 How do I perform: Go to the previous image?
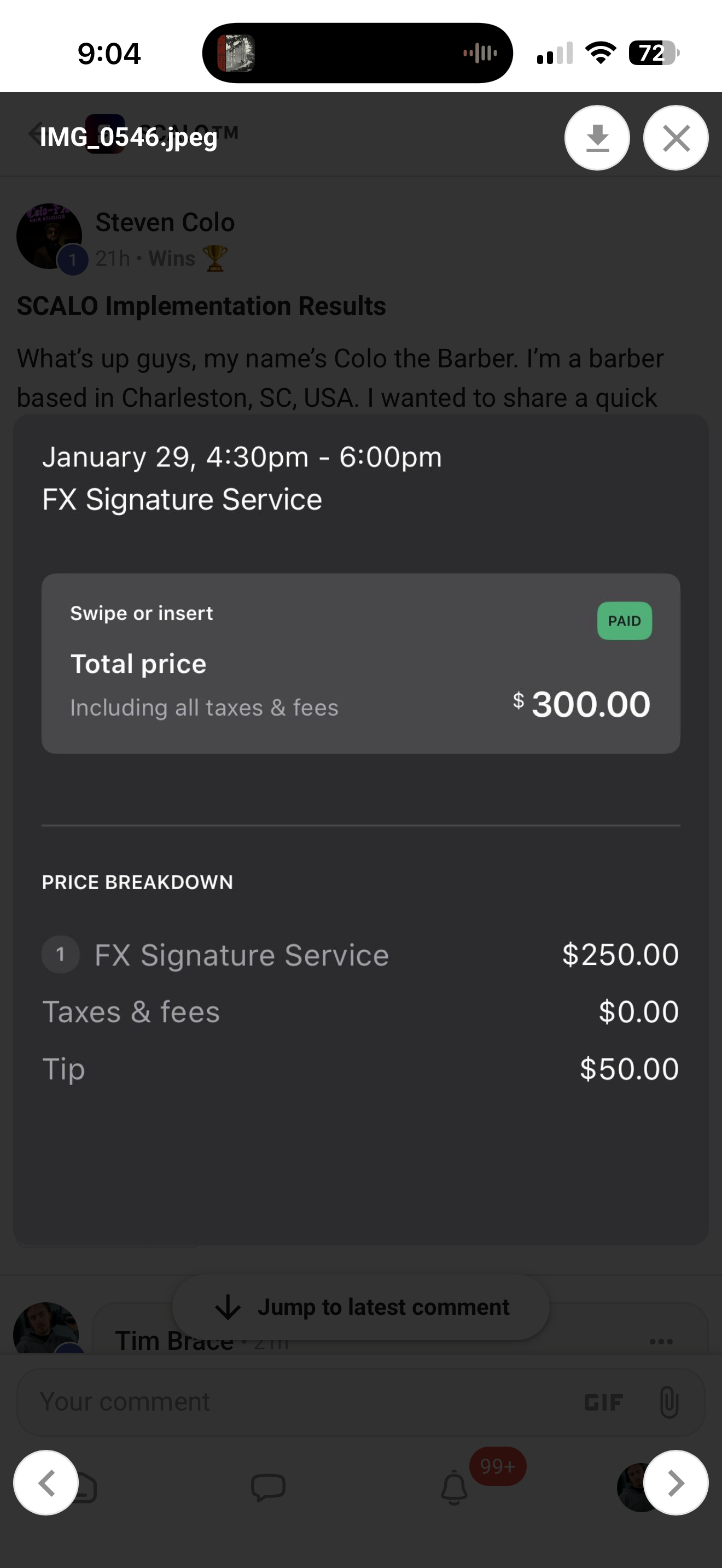[x=46, y=1483]
